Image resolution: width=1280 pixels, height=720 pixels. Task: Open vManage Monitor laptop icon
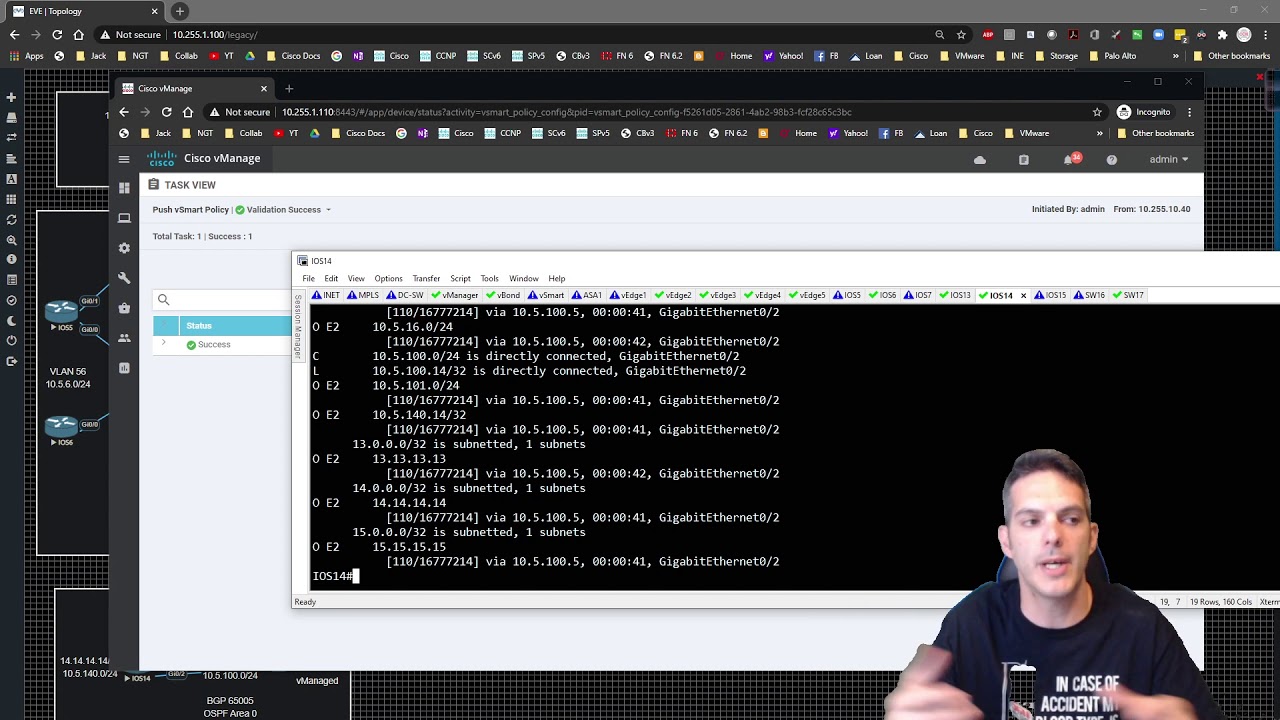[124, 218]
